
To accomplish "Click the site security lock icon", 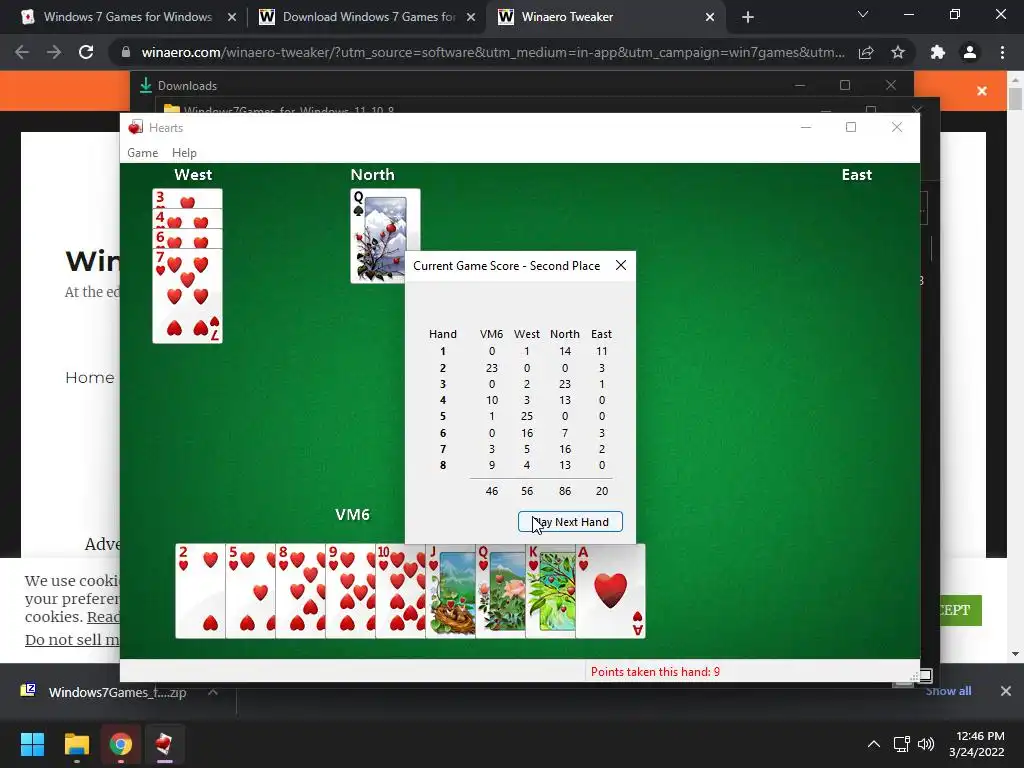I will tap(125, 52).
